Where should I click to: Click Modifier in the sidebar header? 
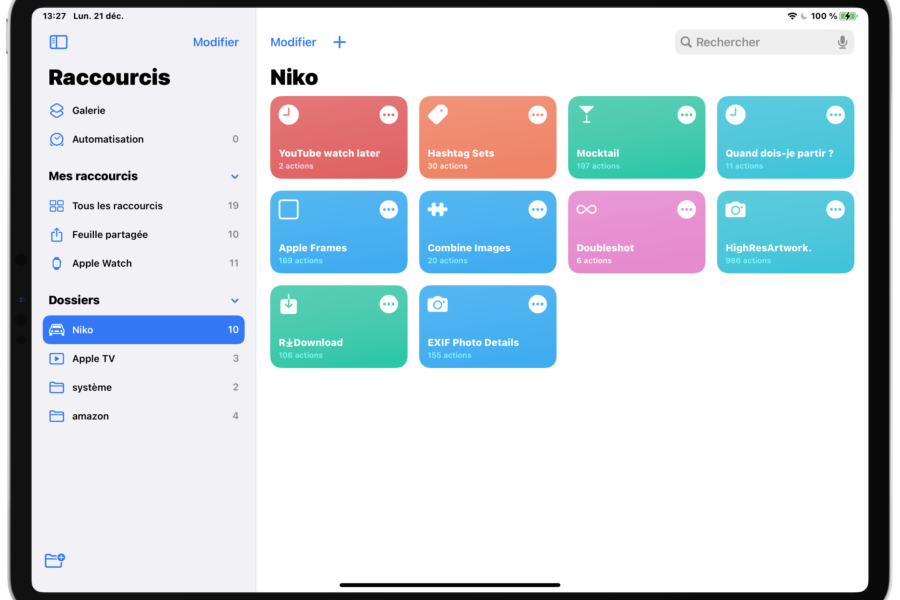[x=215, y=42]
